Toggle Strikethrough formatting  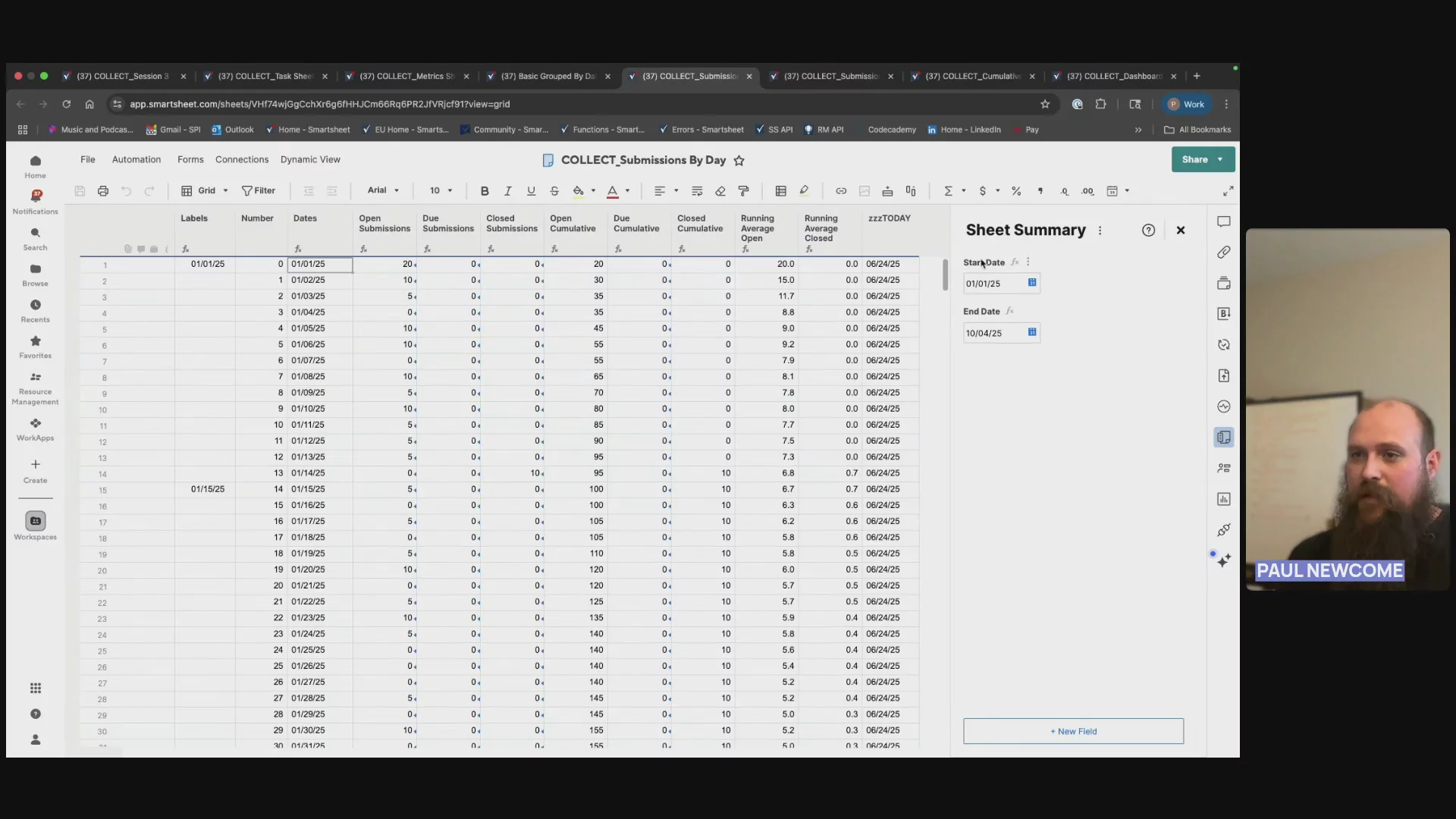554,191
